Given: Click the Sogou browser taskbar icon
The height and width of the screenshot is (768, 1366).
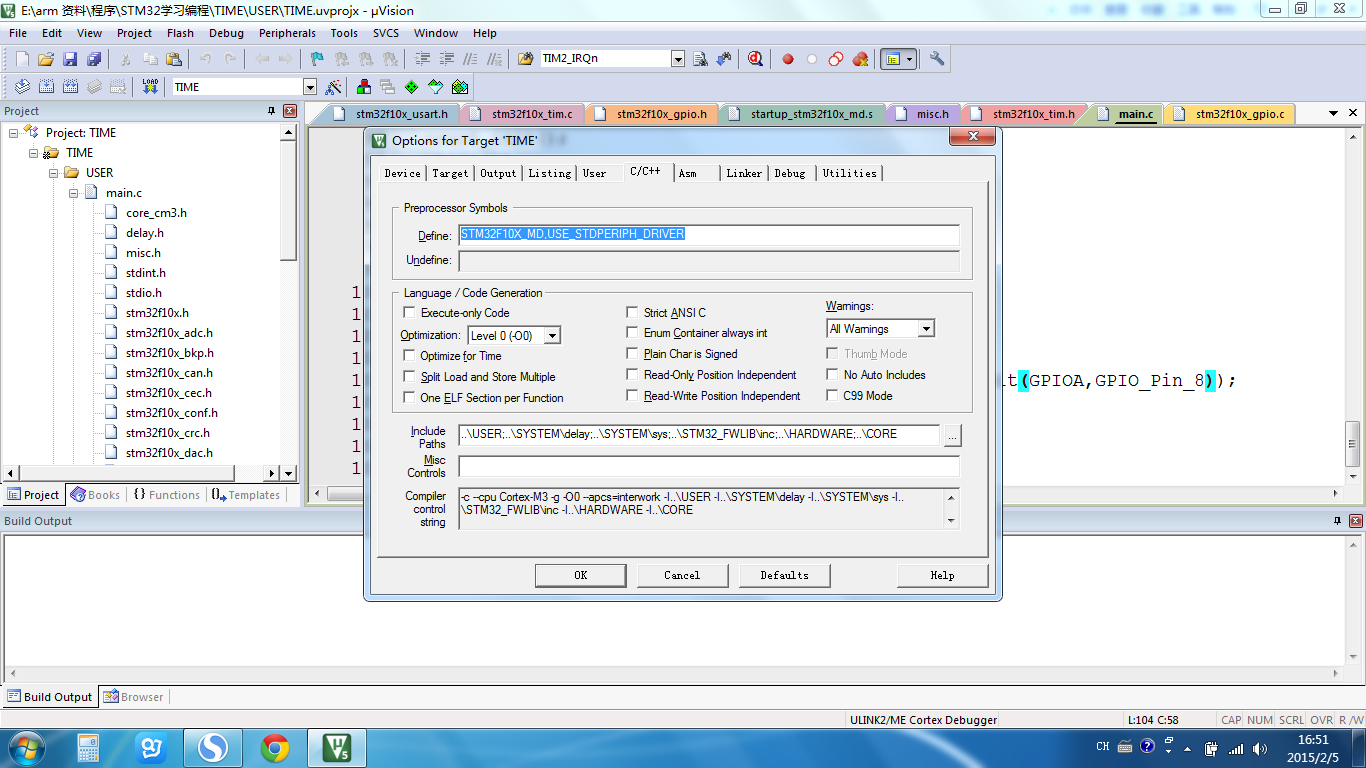Looking at the screenshot, I should tap(213, 747).
